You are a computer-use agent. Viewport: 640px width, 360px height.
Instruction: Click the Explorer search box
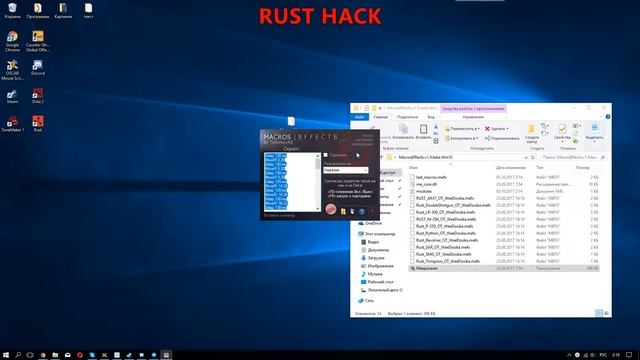[573, 157]
